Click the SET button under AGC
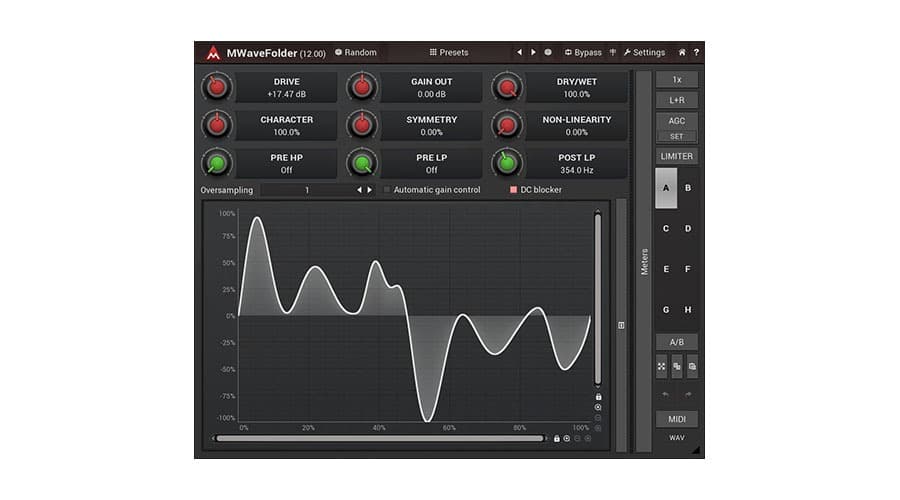 click(677, 137)
